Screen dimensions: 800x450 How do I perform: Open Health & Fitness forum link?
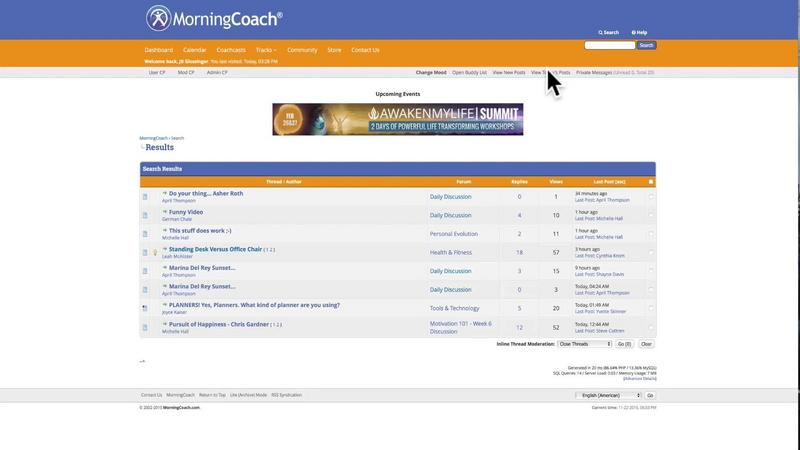point(451,252)
